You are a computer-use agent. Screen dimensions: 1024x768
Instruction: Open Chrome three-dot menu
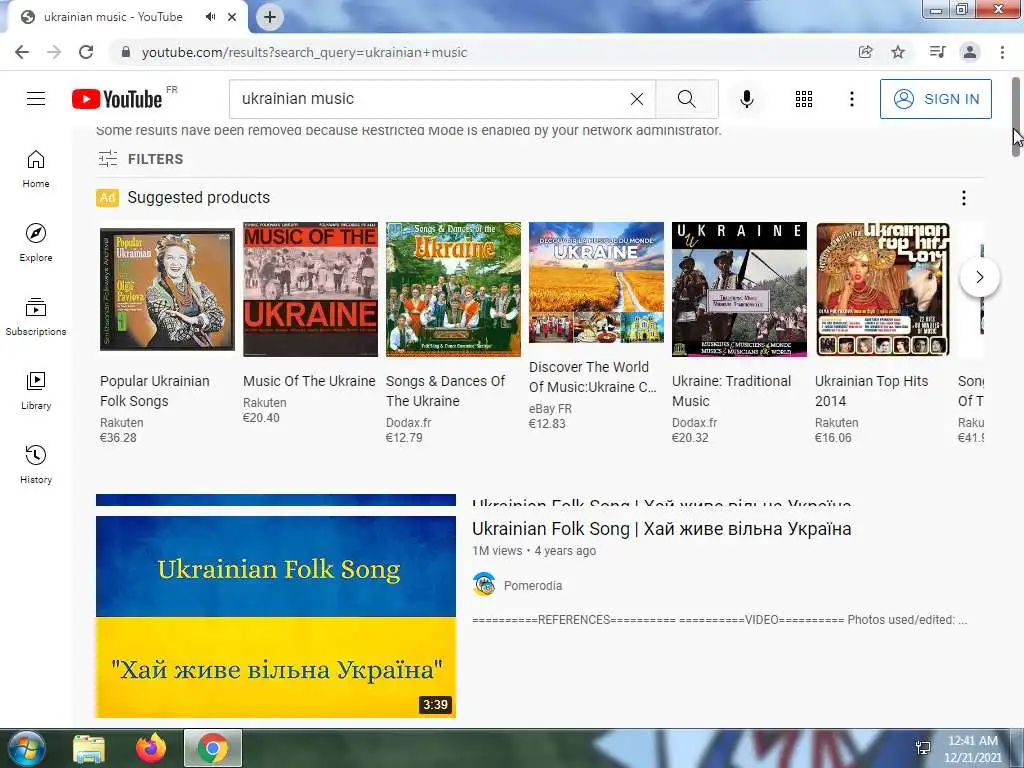point(1002,52)
